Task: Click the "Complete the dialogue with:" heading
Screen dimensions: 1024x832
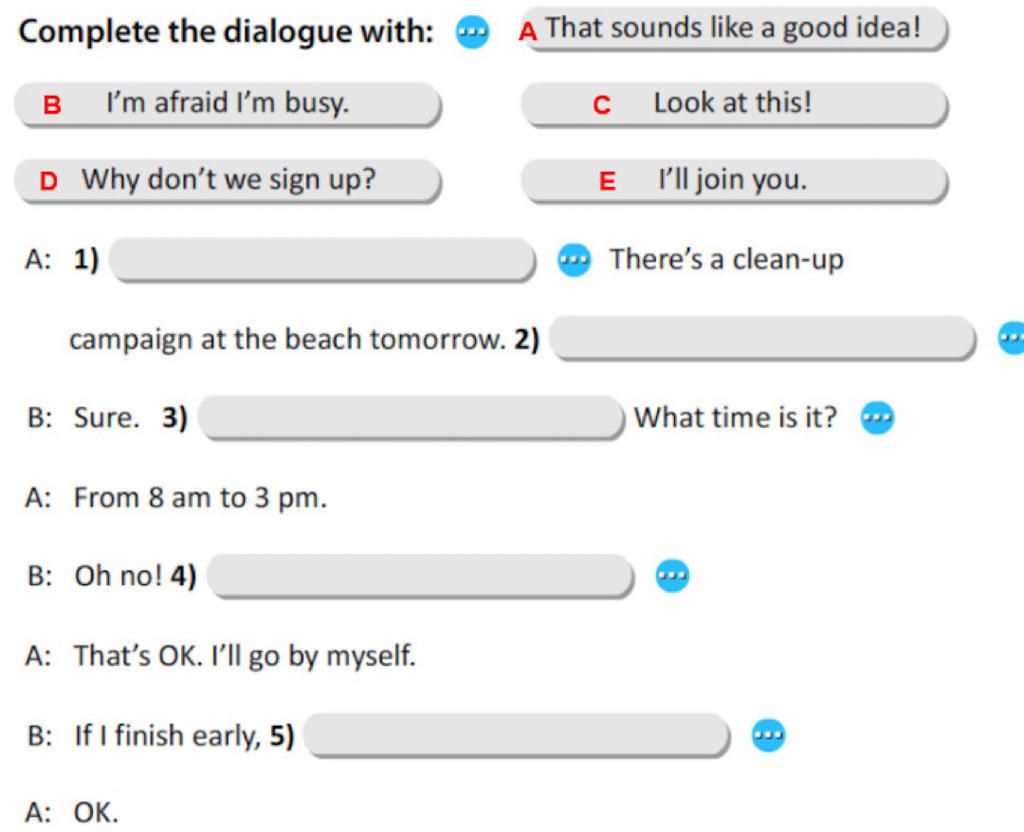Action: (226, 31)
